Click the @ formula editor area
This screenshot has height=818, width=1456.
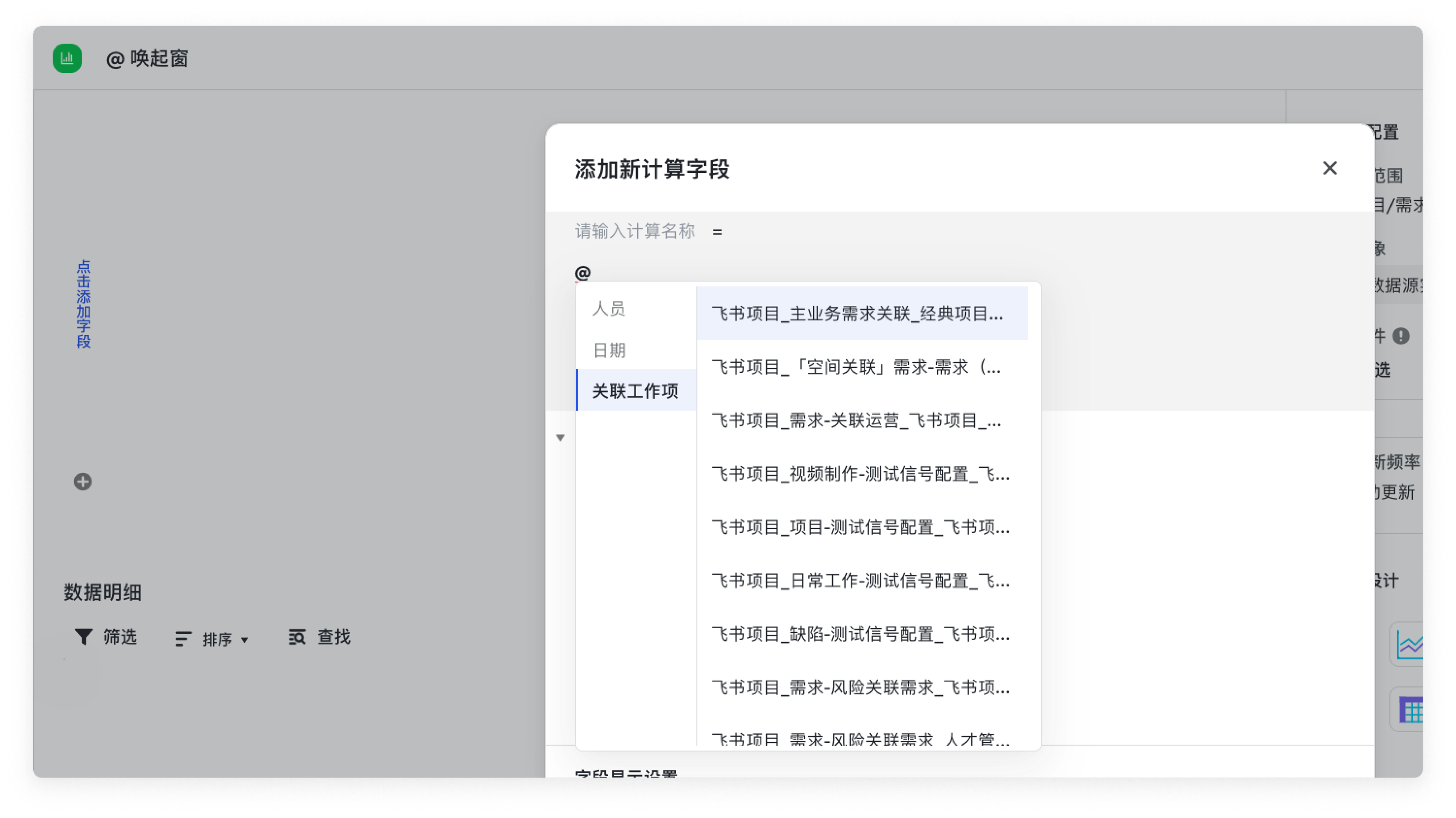pos(582,273)
